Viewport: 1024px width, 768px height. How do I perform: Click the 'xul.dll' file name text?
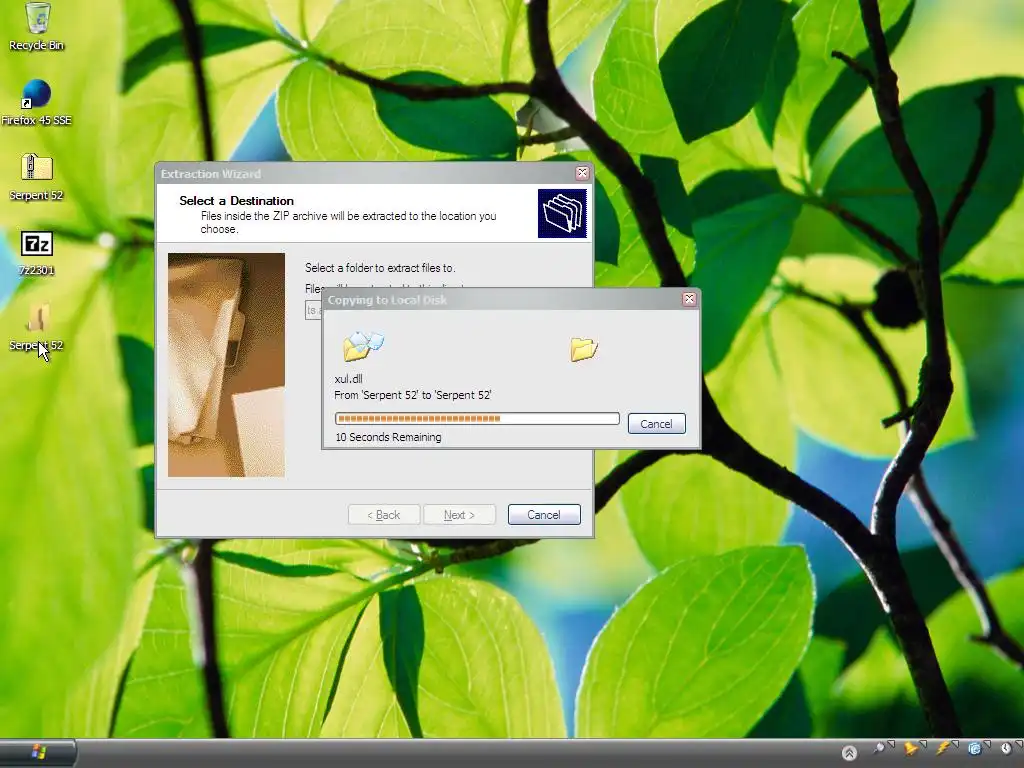(x=348, y=379)
